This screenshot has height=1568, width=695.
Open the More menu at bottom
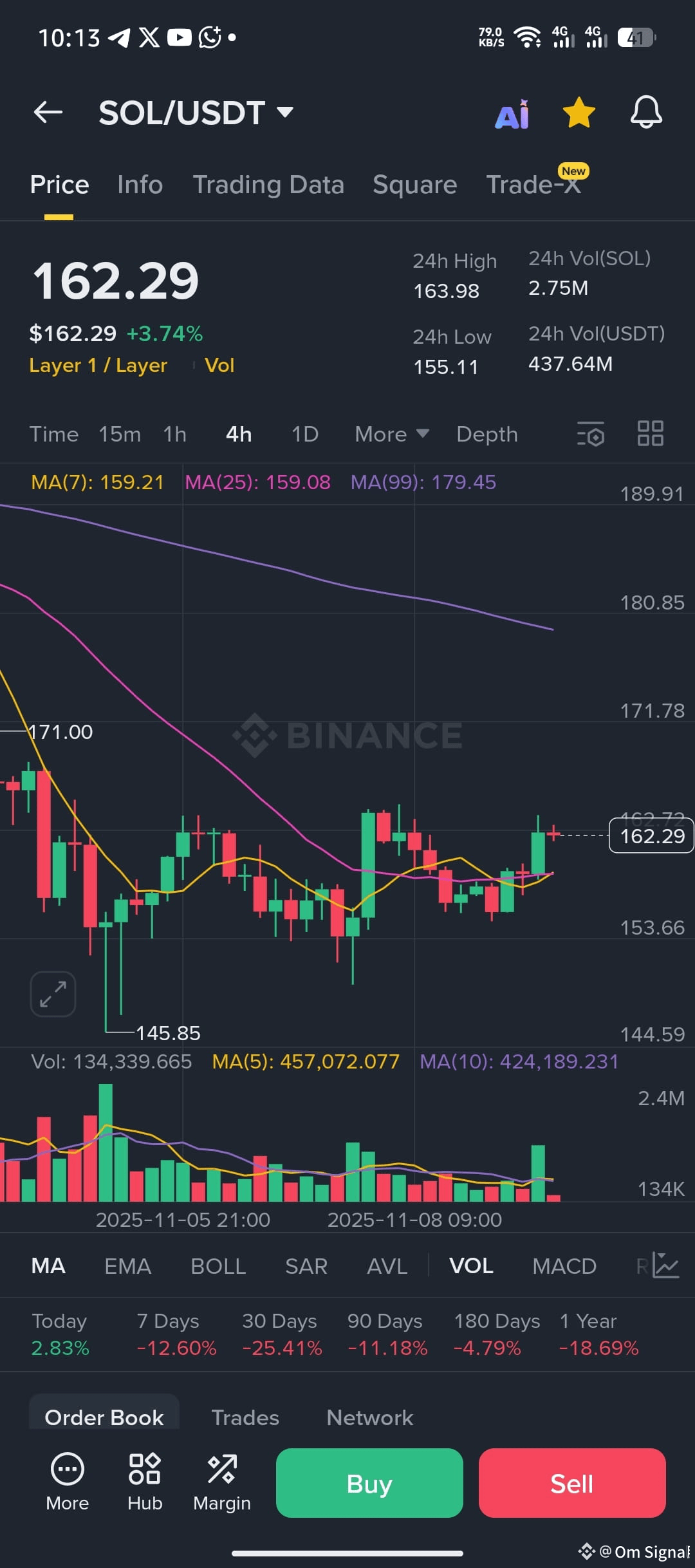click(x=67, y=1482)
